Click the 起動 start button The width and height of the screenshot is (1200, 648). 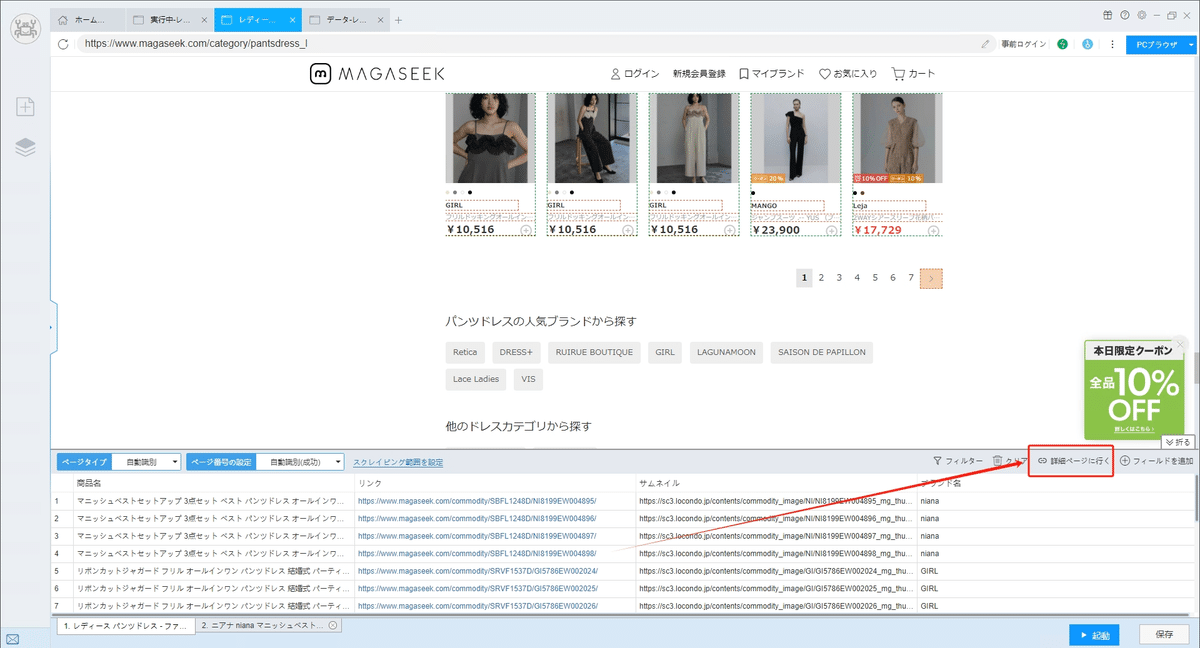click(1093, 634)
